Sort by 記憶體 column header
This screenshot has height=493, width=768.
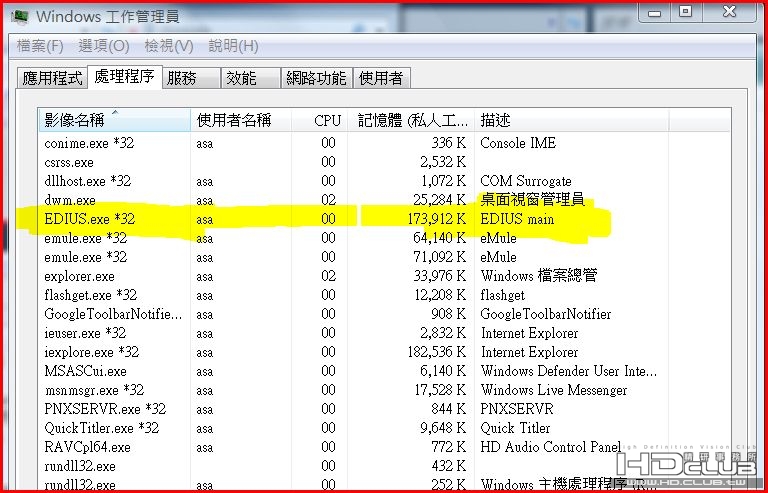pyautogui.click(x=411, y=120)
